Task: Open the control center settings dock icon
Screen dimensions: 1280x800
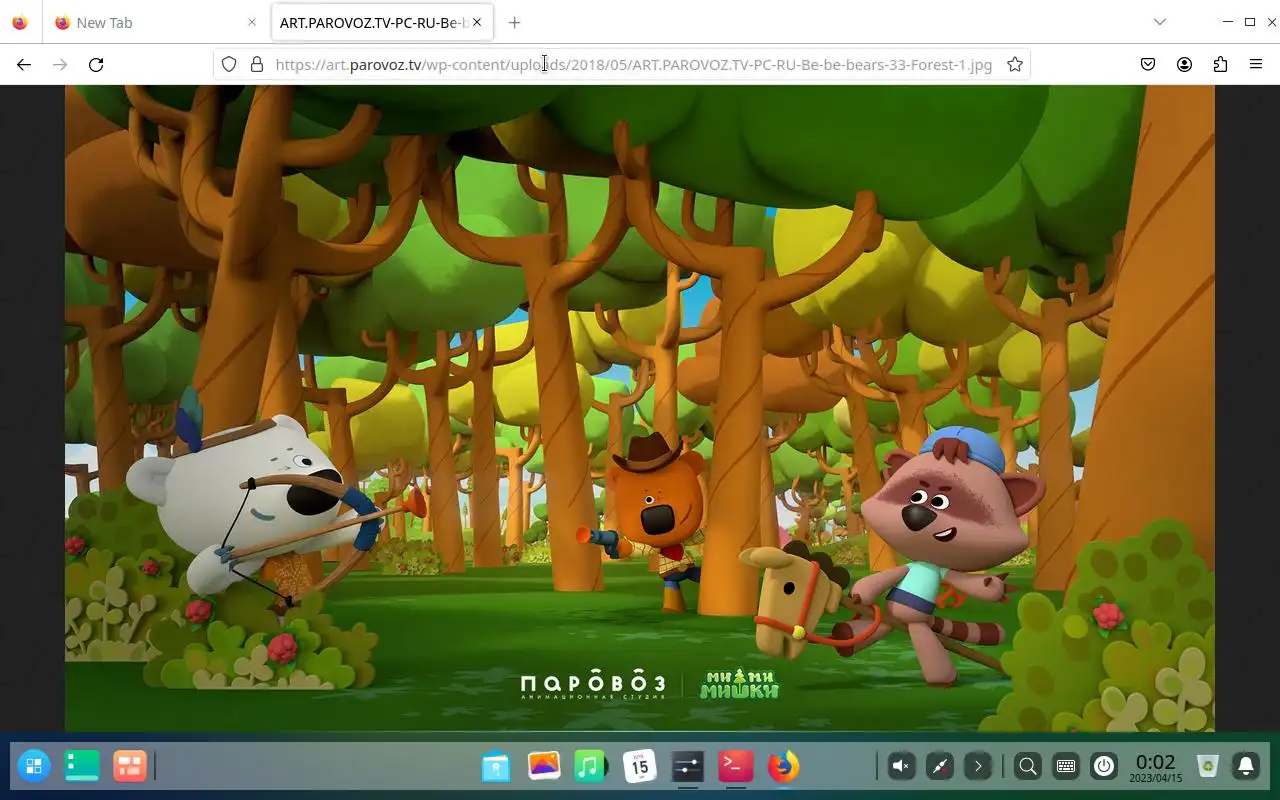Action: (x=687, y=767)
